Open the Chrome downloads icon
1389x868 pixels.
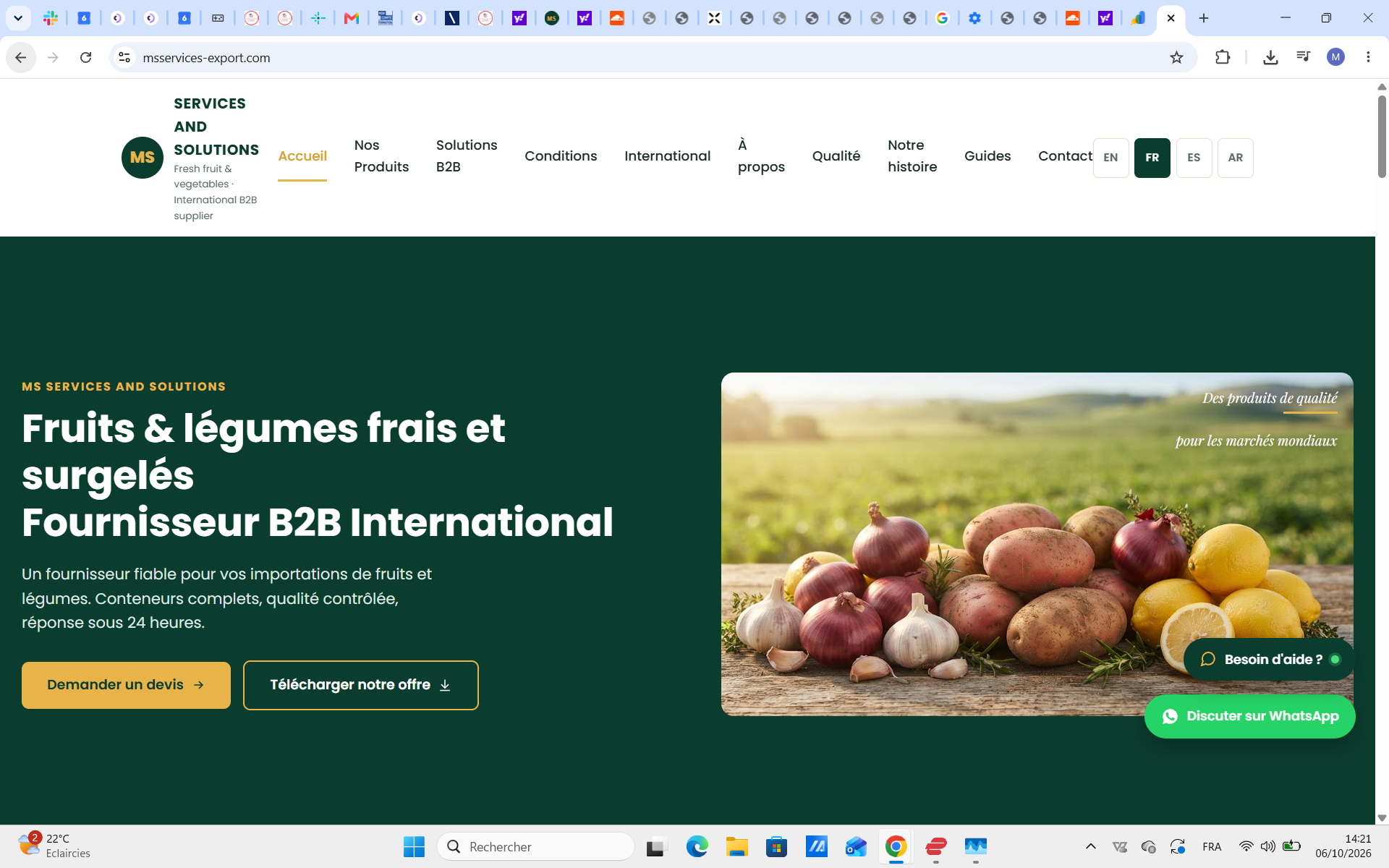click(x=1270, y=57)
